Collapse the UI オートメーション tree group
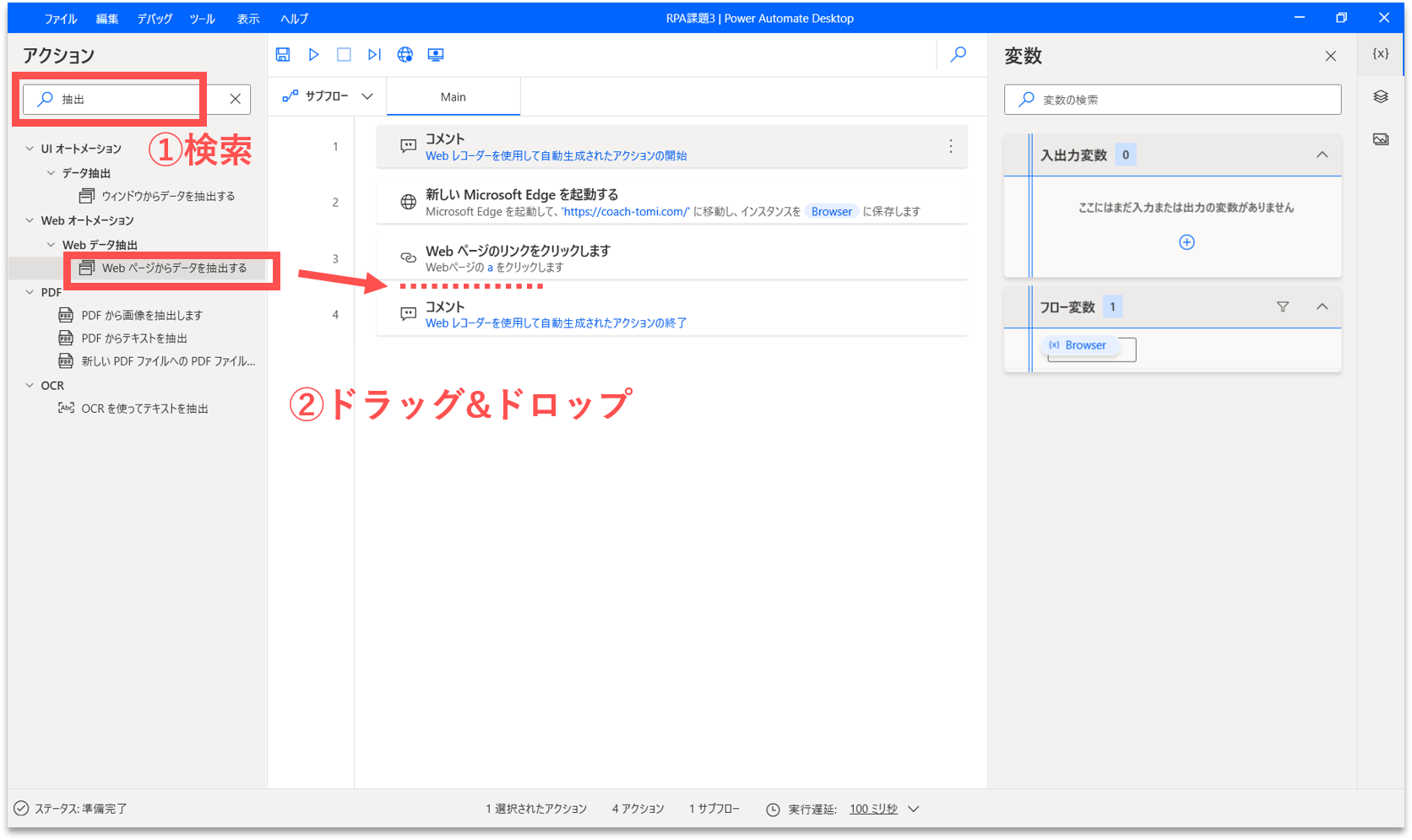Screen dimensions: 1412x840 (x=30, y=149)
